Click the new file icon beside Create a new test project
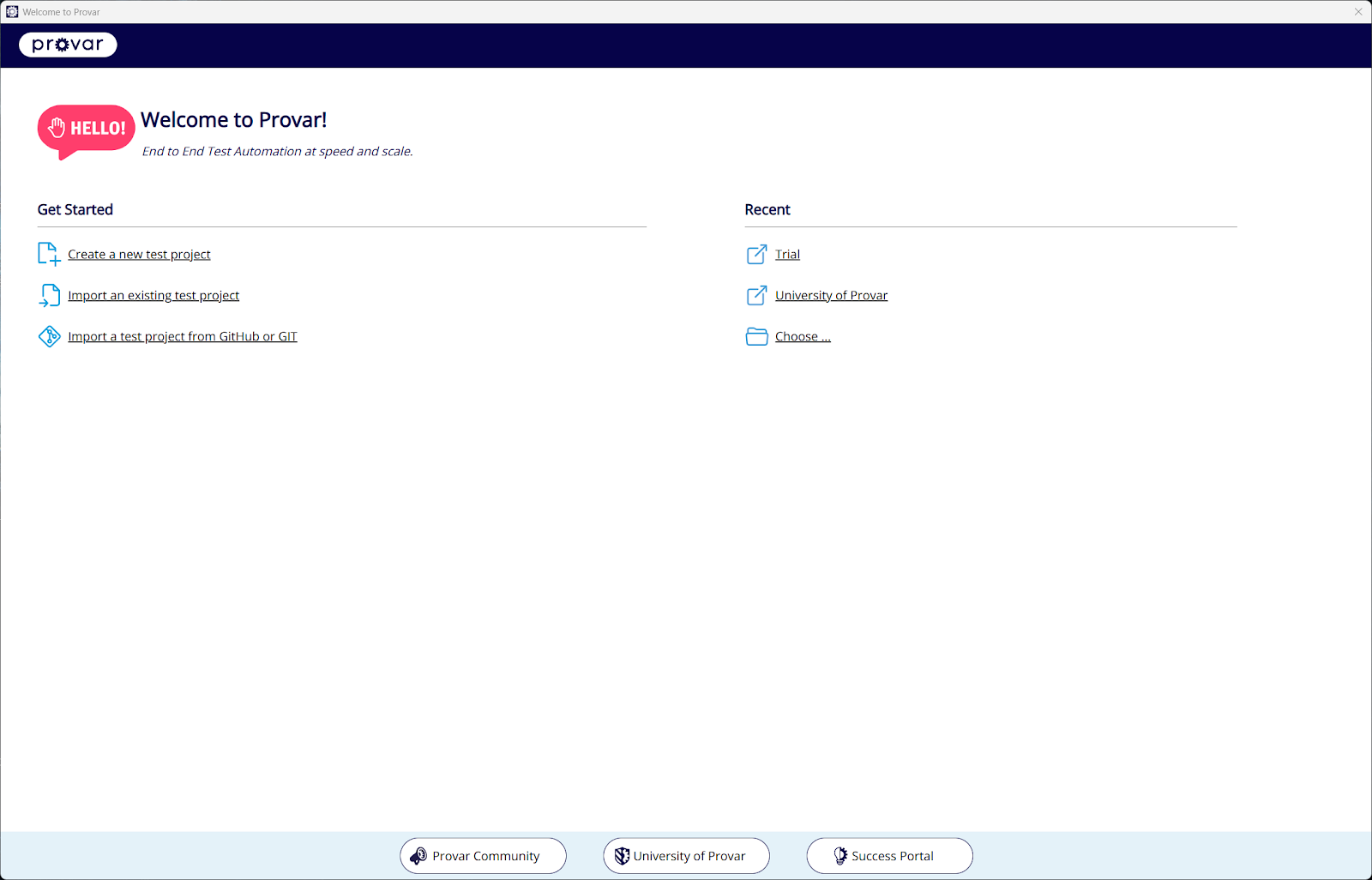The height and width of the screenshot is (880, 1372). [x=49, y=254]
